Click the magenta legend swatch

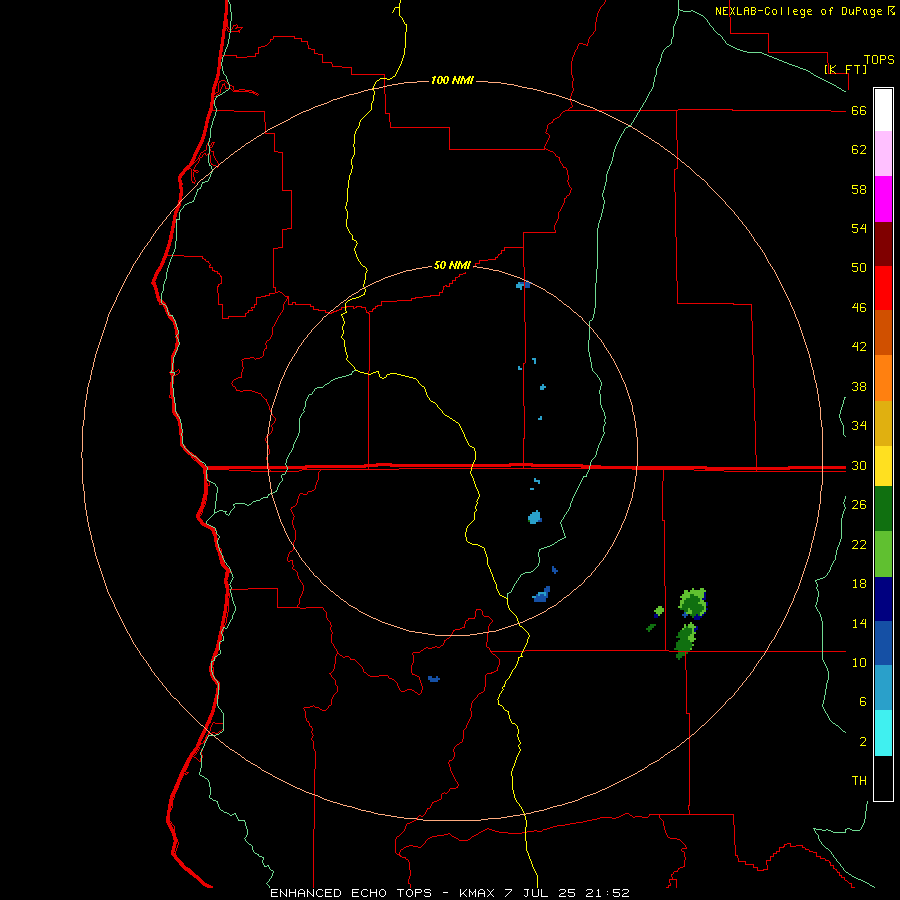(883, 199)
